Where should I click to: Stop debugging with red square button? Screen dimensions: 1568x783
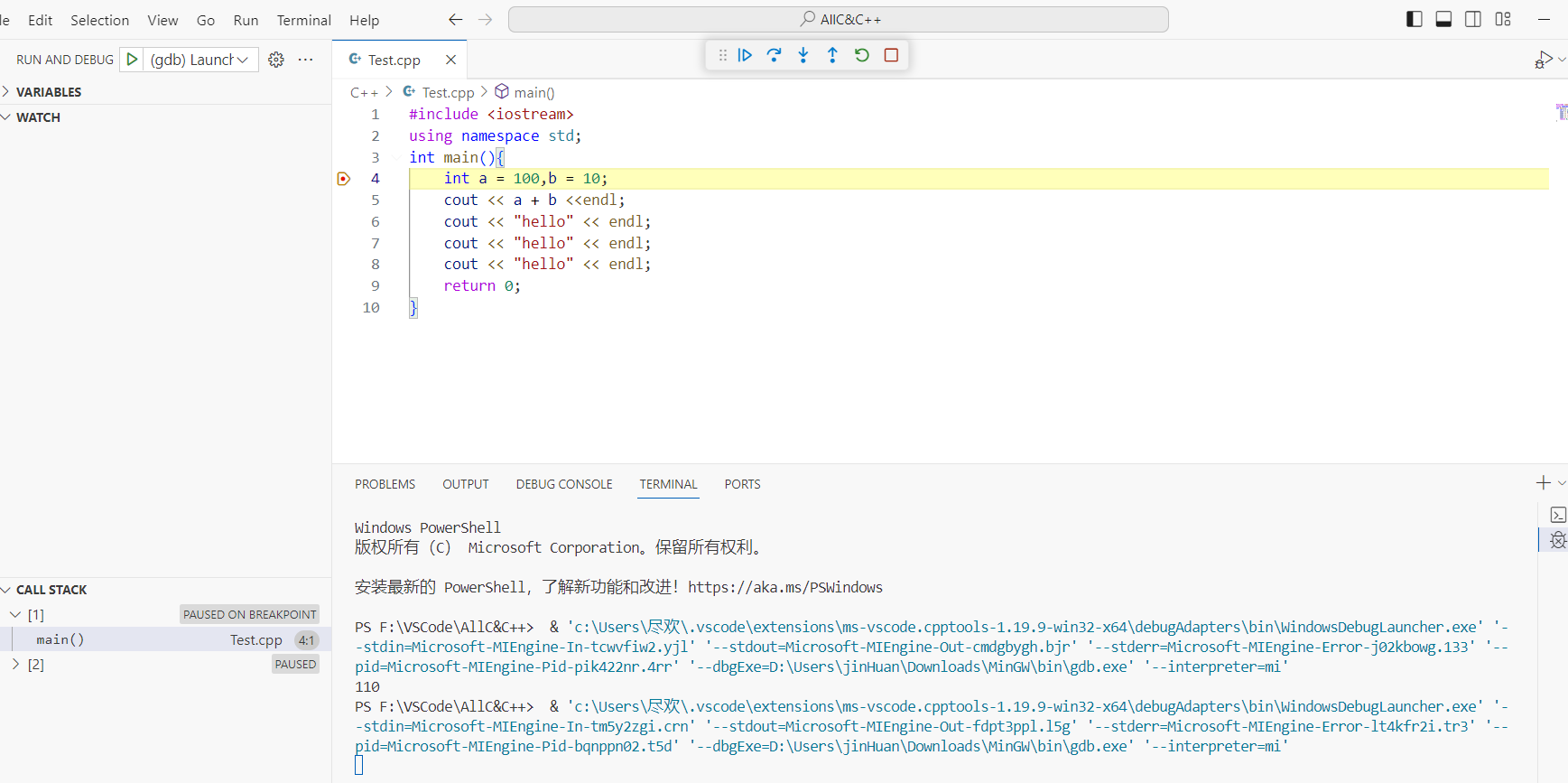point(891,55)
